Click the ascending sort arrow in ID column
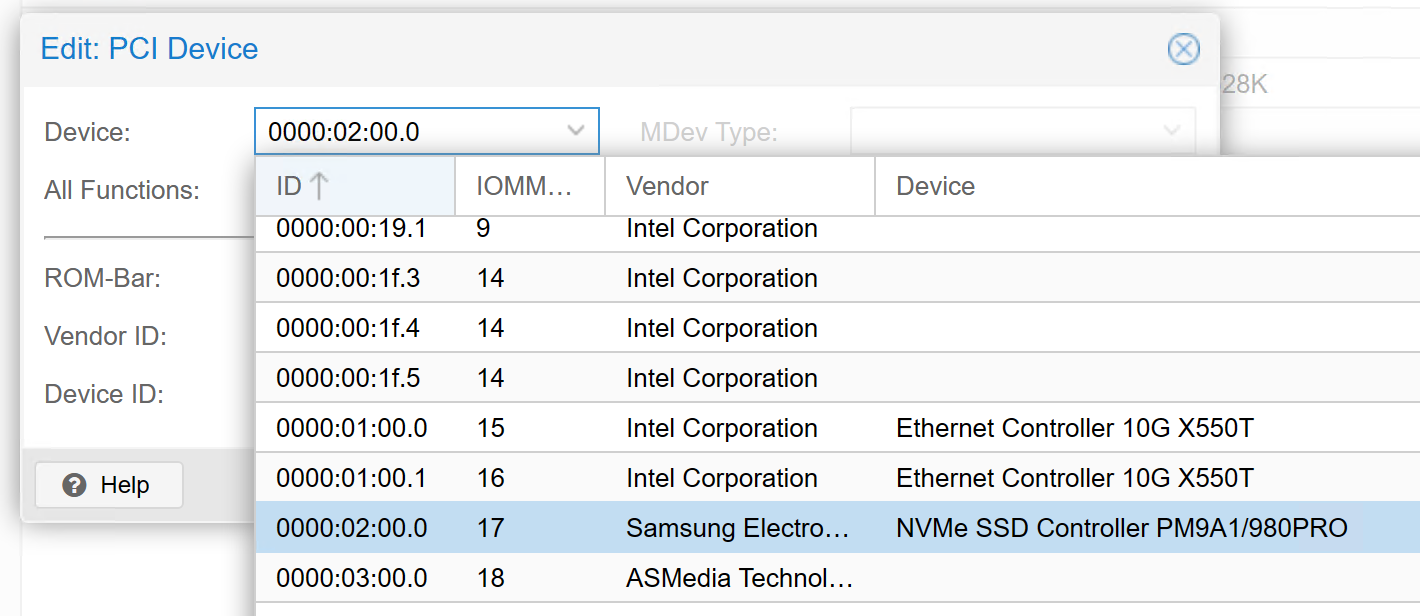The height and width of the screenshot is (616, 1420). (318, 186)
